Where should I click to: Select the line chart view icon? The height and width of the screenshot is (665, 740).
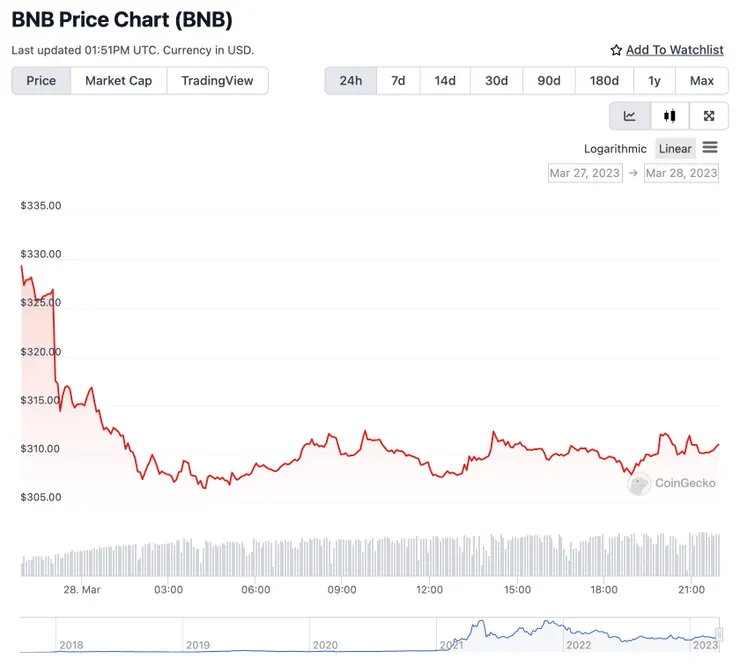click(x=630, y=116)
